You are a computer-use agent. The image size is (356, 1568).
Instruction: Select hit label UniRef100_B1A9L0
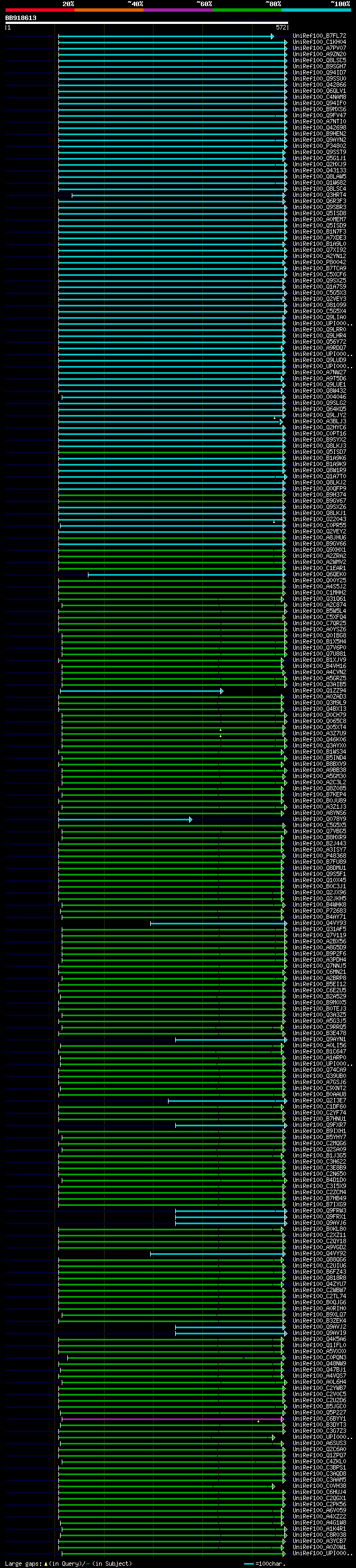tap(319, 244)
